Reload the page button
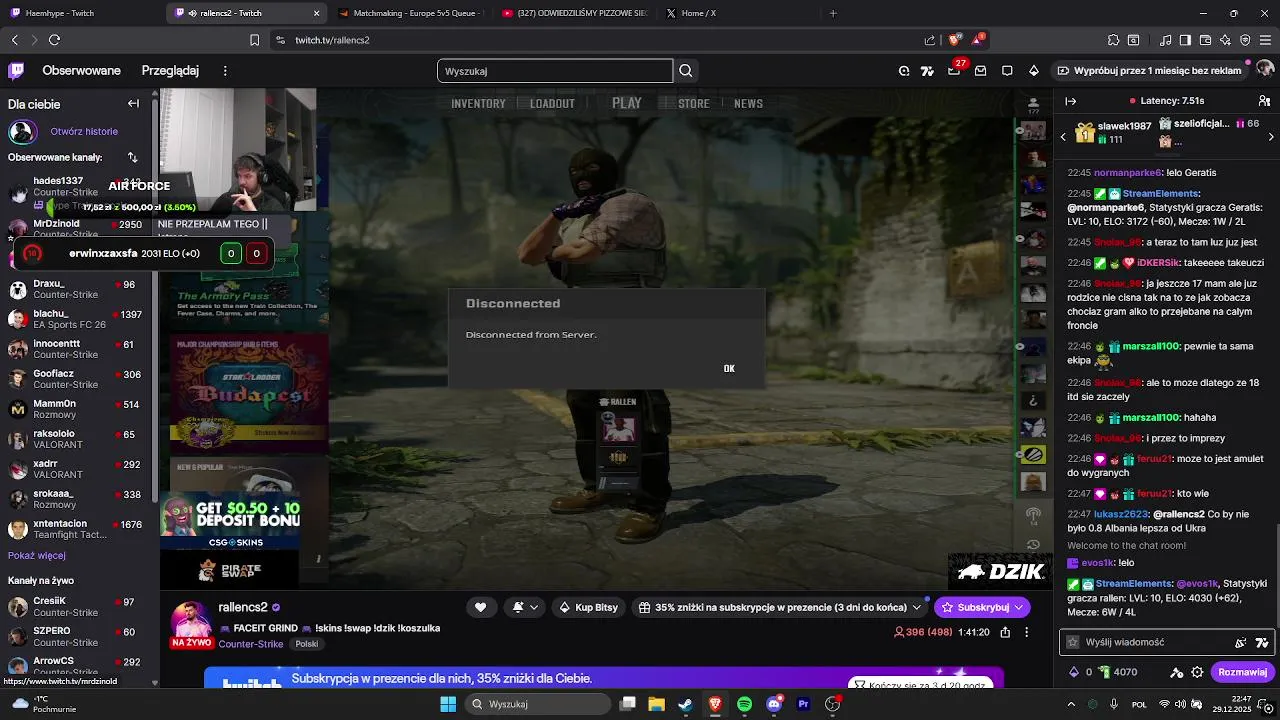This screenshot has height=720, width=1280. (x=54, y=40)
